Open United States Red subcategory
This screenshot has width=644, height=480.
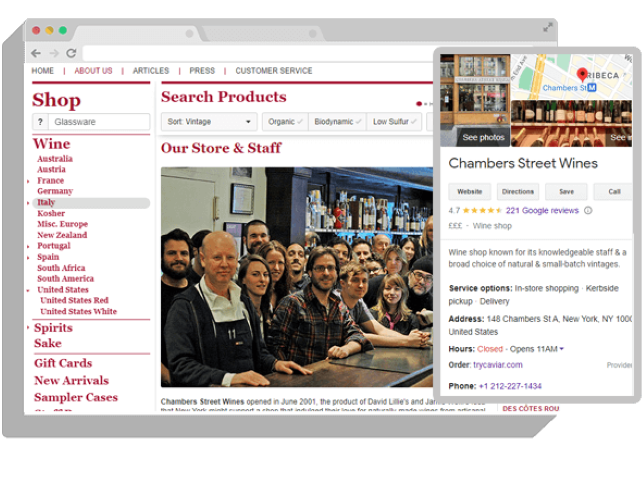(74, 301)
